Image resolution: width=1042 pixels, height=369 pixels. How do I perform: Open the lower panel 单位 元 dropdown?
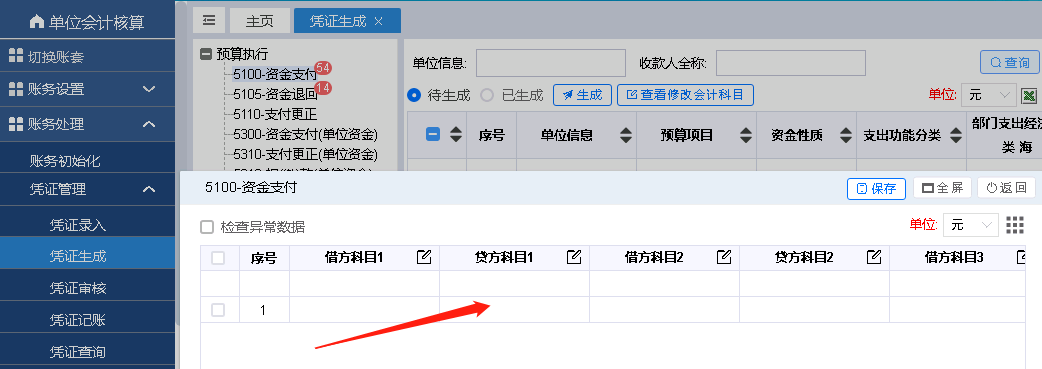point(971,225)
